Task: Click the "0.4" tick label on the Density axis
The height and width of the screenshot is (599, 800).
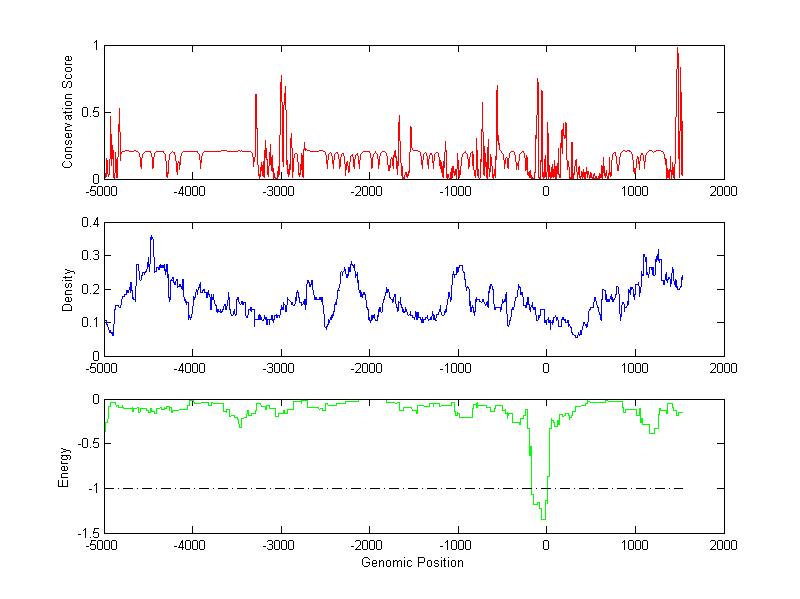Action: [x=89, y=222]
